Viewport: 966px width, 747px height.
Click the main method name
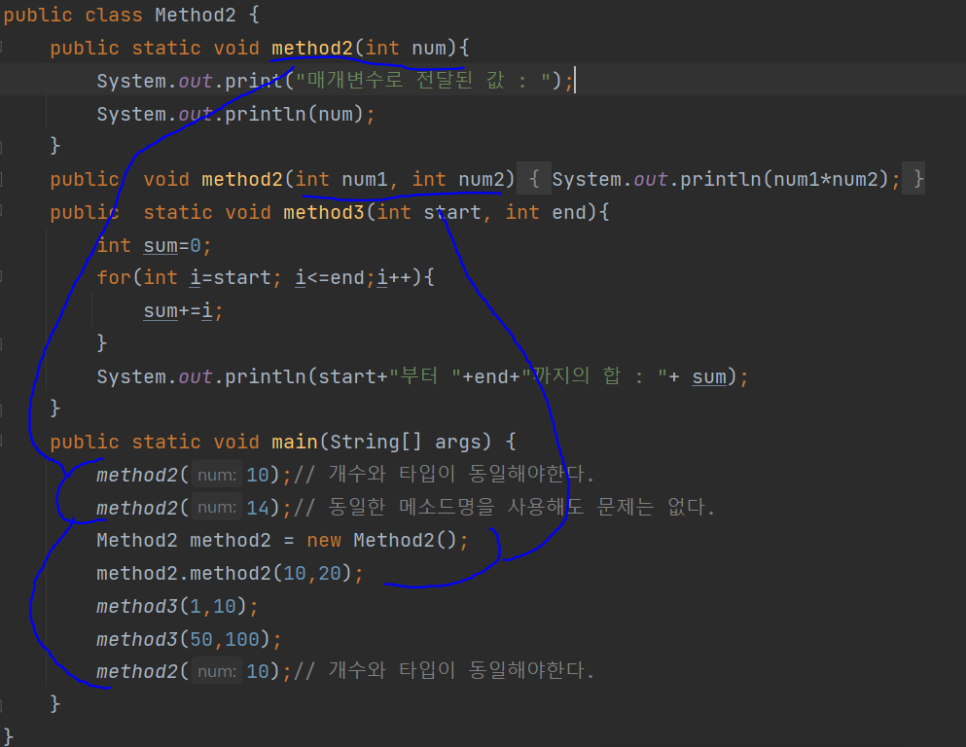click(294, 442)
